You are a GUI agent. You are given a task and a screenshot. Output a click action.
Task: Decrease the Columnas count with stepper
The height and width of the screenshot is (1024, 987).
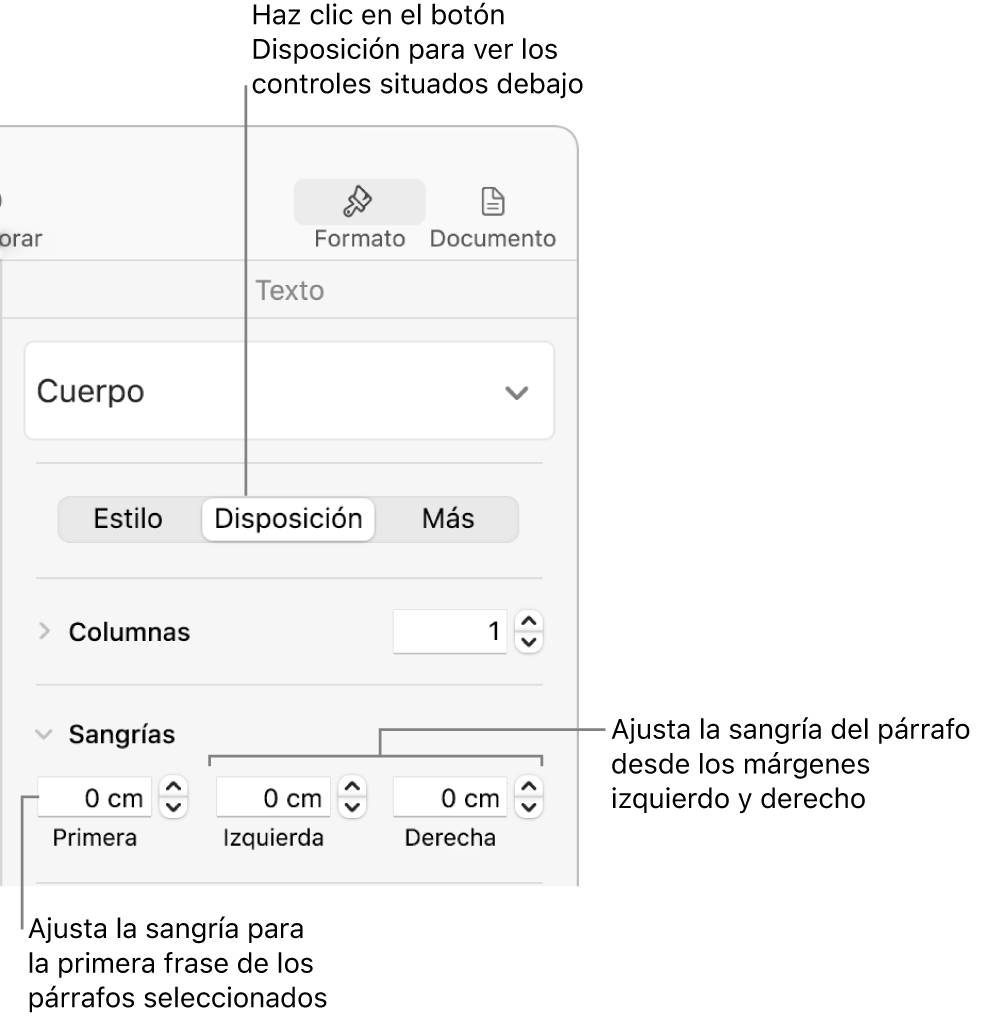(x=529, y=641)
